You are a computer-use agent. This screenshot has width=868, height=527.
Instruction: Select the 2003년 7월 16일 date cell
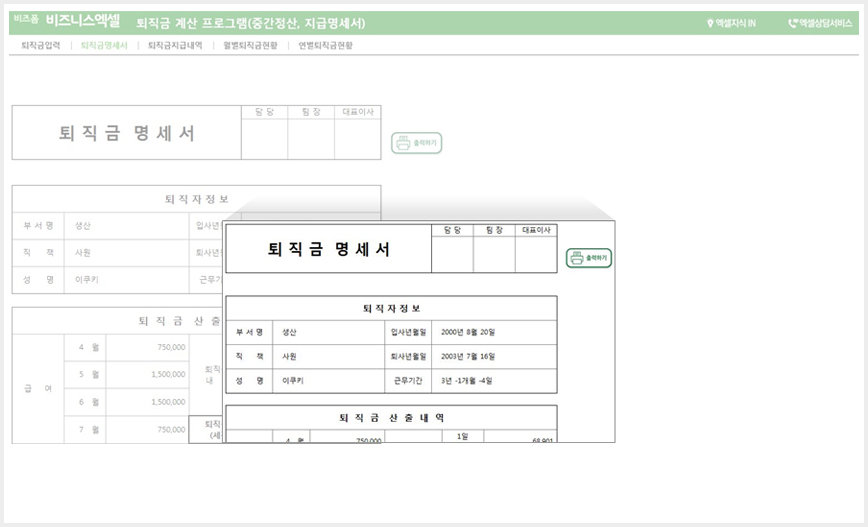pyautogui.click(x=494, y=356)
